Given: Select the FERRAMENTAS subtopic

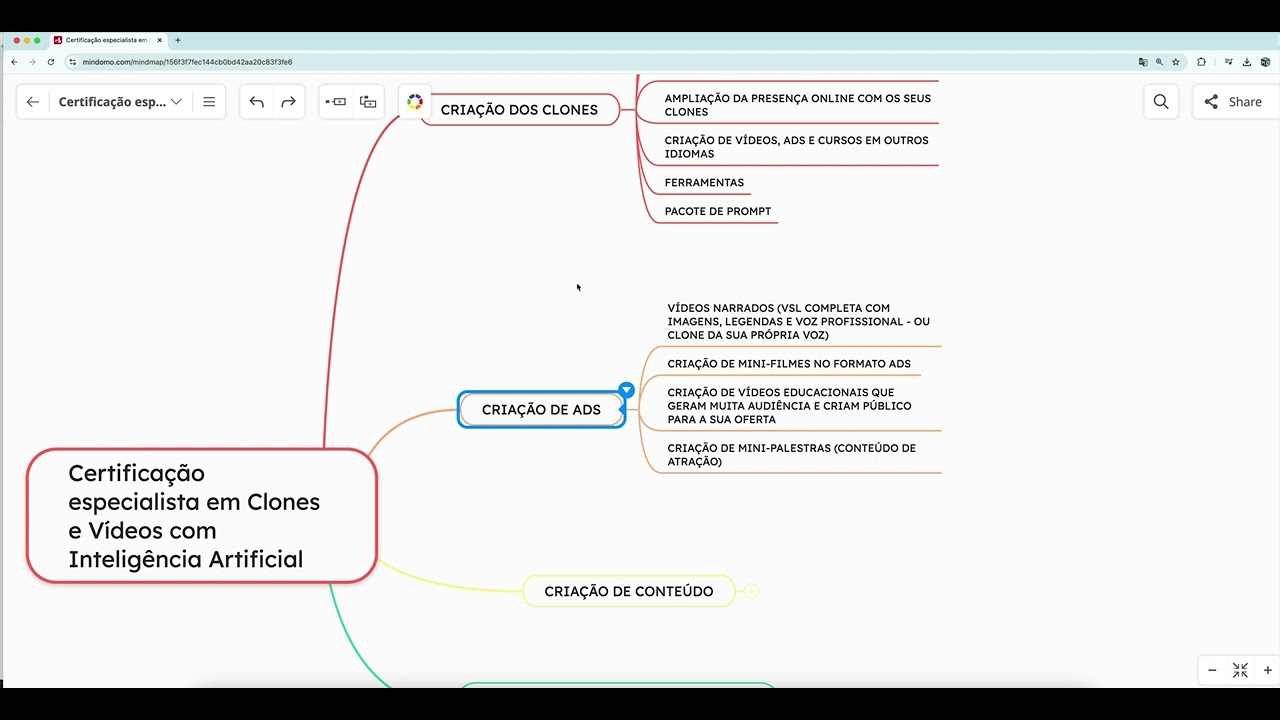Looking at the screenshot, I should pyautogui.click(x=704, y=183).
